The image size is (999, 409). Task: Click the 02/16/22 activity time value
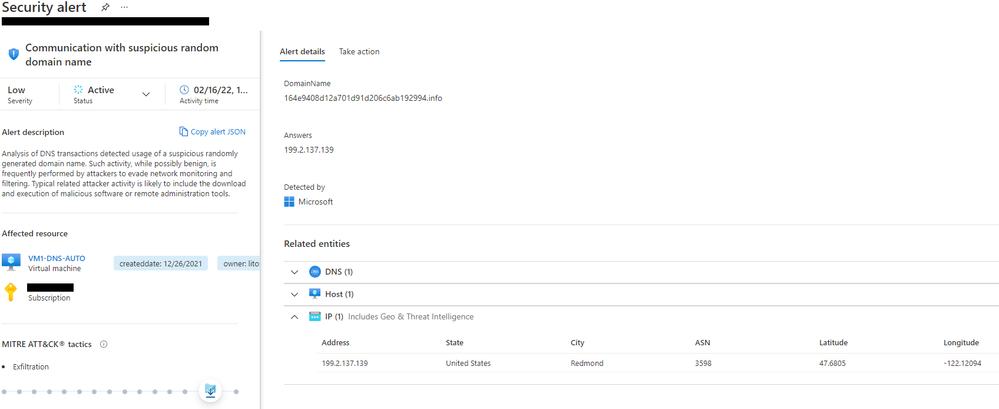[x=221, y=90]
